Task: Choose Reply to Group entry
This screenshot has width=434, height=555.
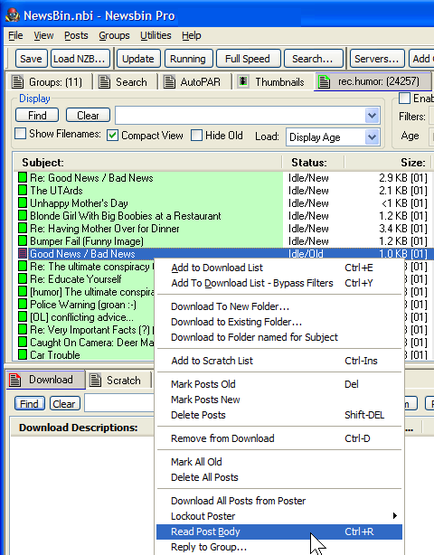Action: pos(279,547)
